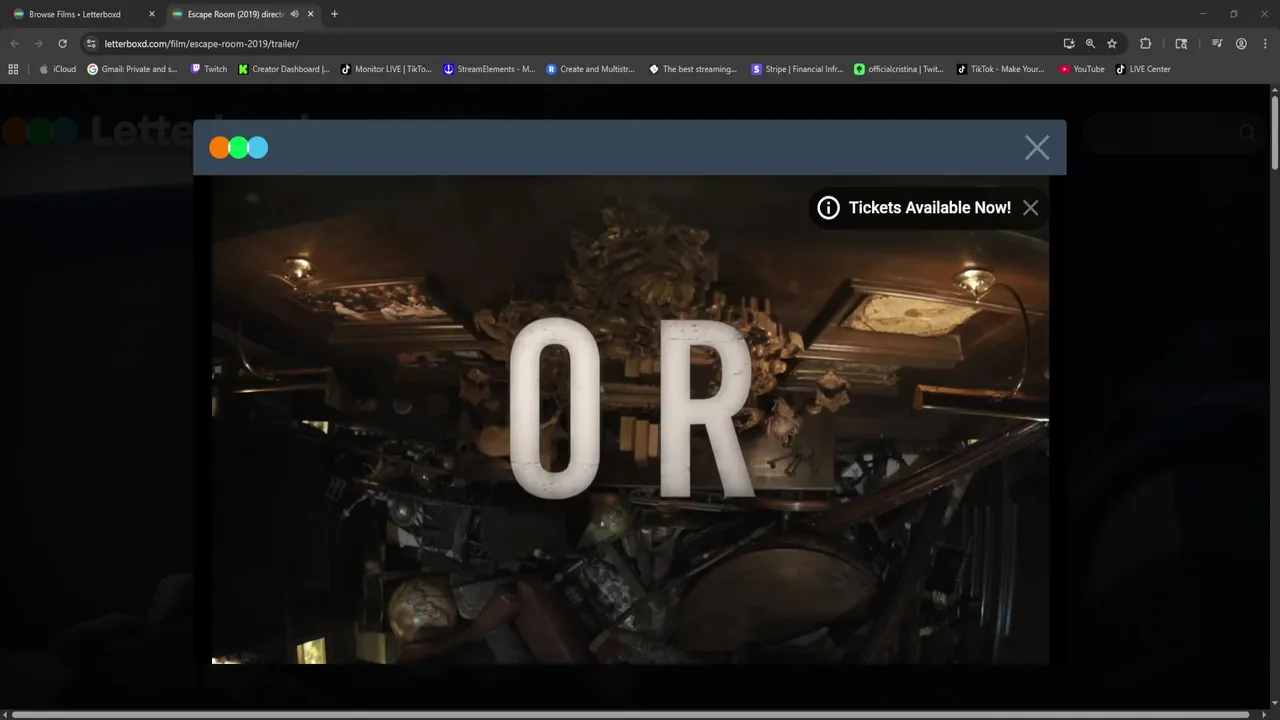Viewport: 1280px width, 720px height.
Task: Click the search tabs icon in Chrome toolbar
Action: 1181,44
